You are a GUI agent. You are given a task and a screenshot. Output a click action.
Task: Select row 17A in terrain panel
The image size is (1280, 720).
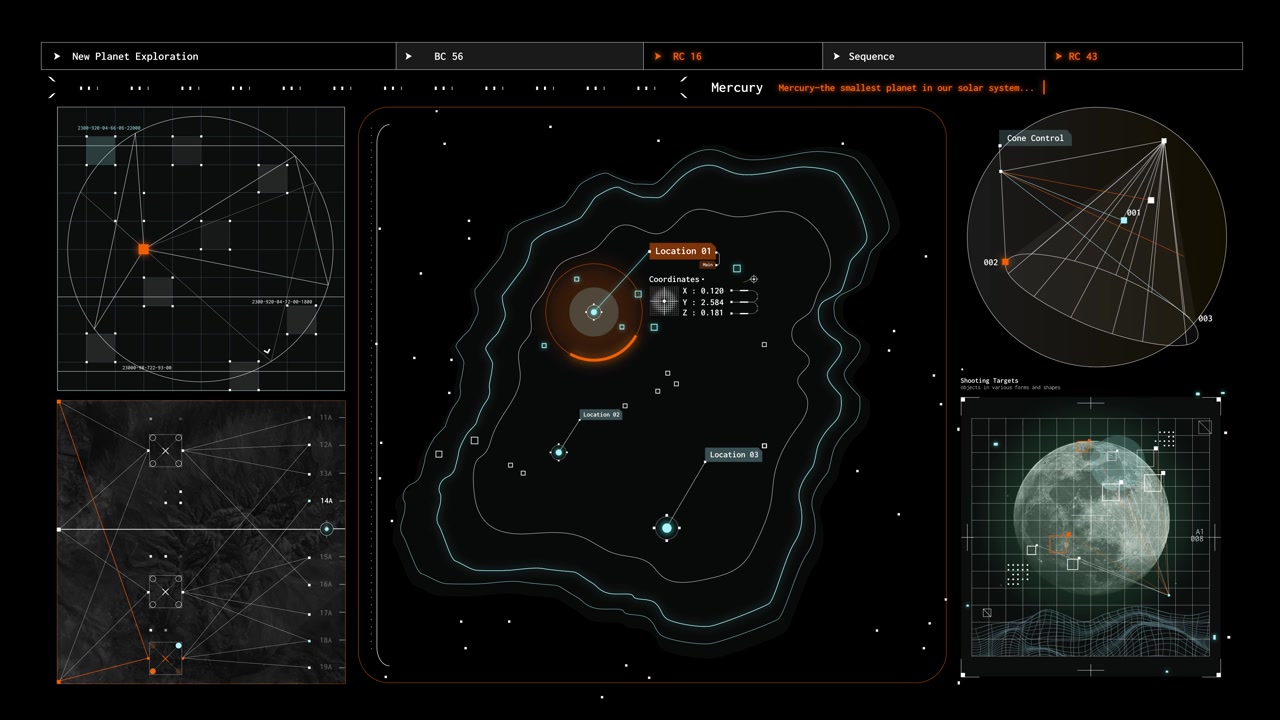tap(326, 613)
